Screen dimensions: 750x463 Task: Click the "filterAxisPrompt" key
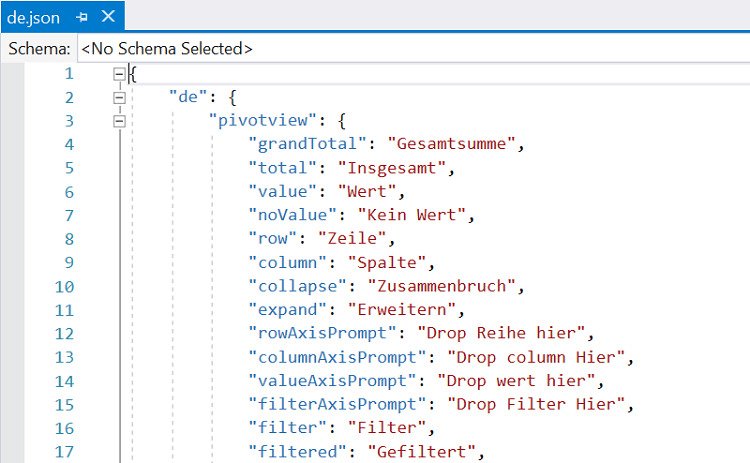coord(337,404)
